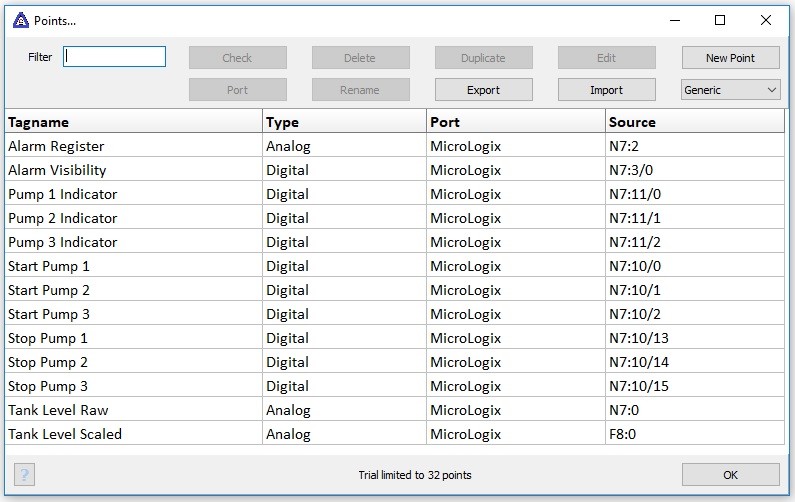
Task: Click Digital type of Alarm Visibility
Action: (x=344, y=170)
